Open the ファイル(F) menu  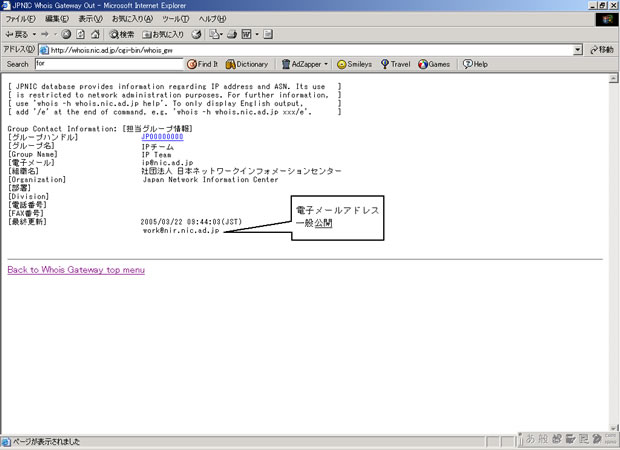[x=20, y=19]
